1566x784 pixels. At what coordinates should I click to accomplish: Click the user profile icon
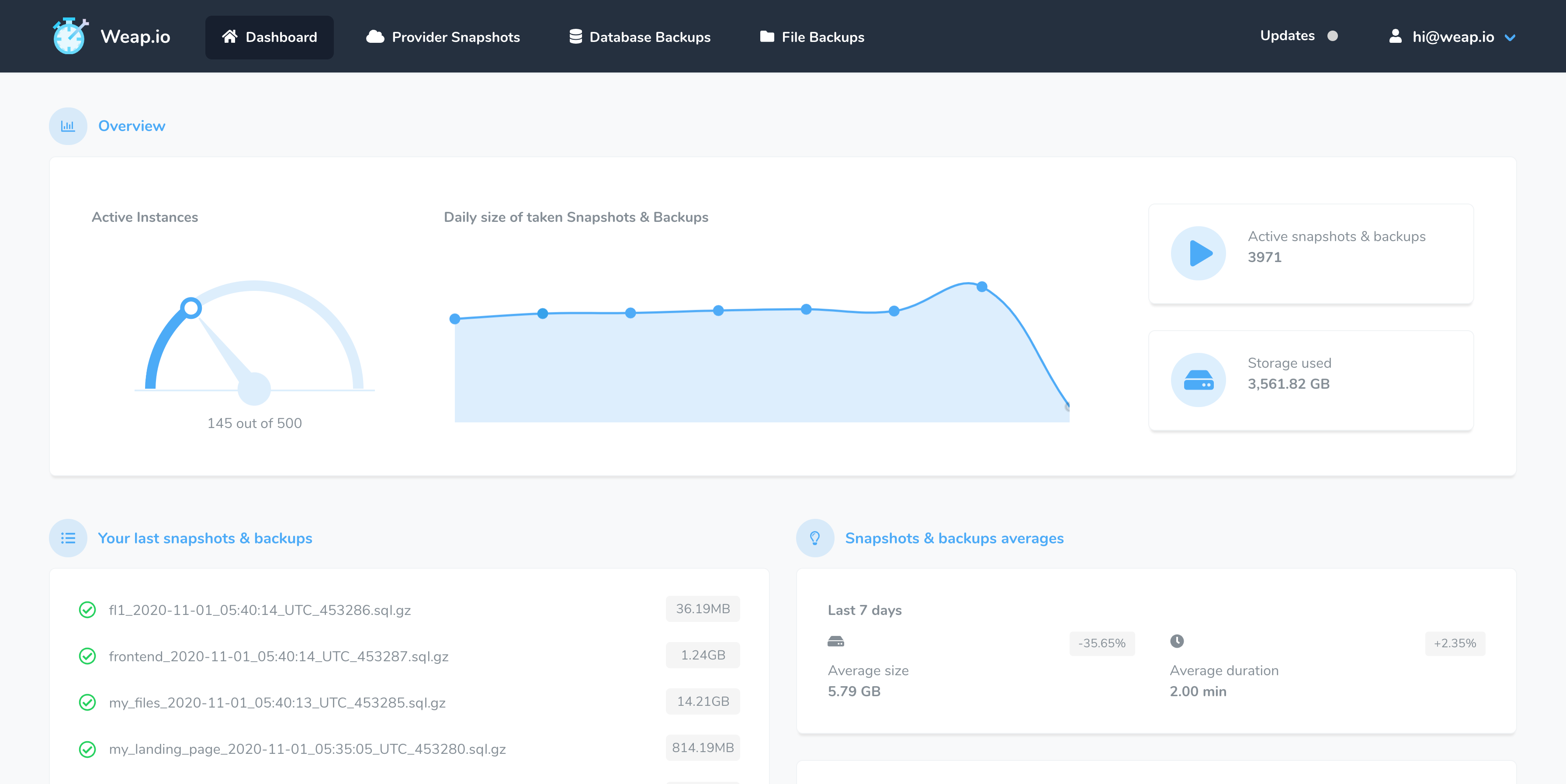[x=1395, y=36]
